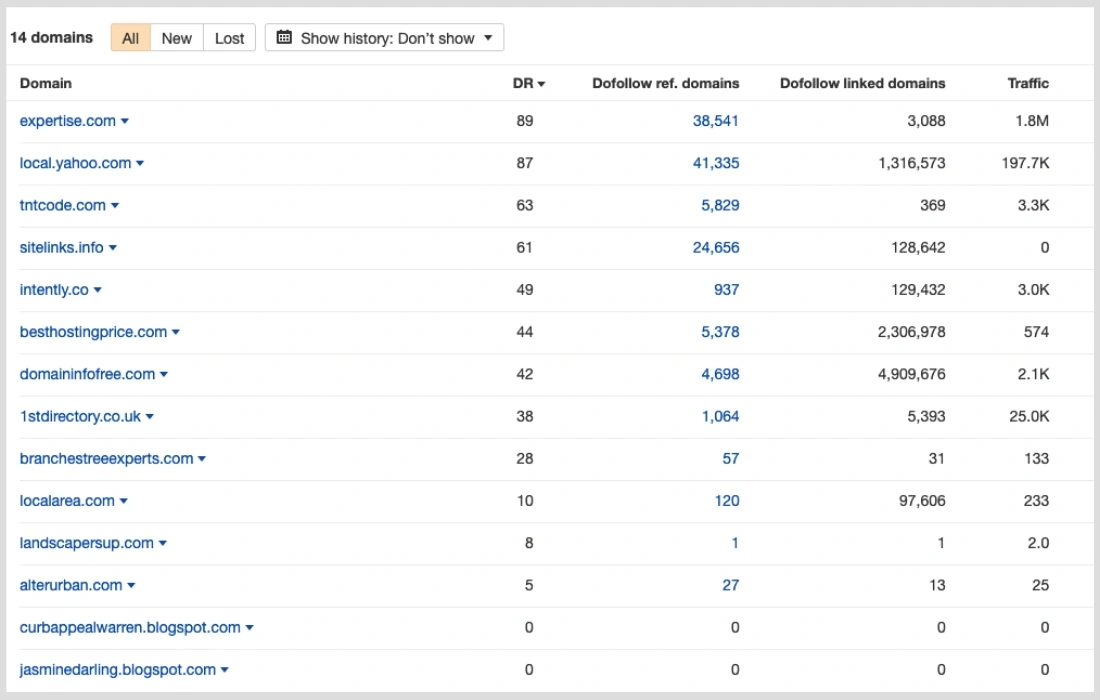Click the ref. domains link for landscapersup.com
This screenshot has height=700, width=1100.
point(735,543)
